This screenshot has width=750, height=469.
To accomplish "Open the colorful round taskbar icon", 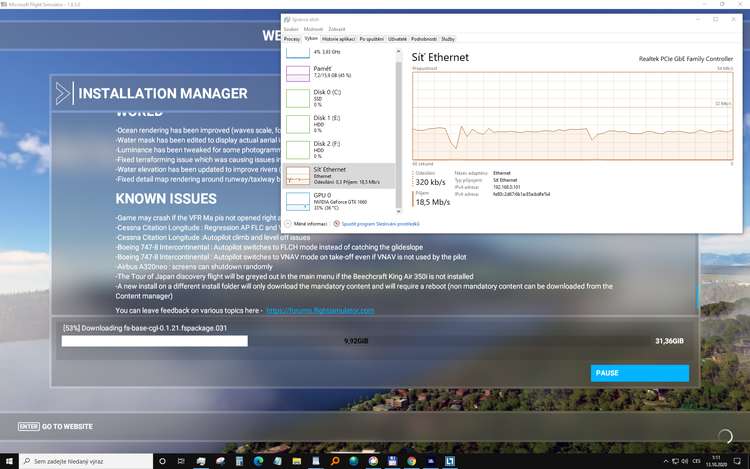I will coord(373,461).
